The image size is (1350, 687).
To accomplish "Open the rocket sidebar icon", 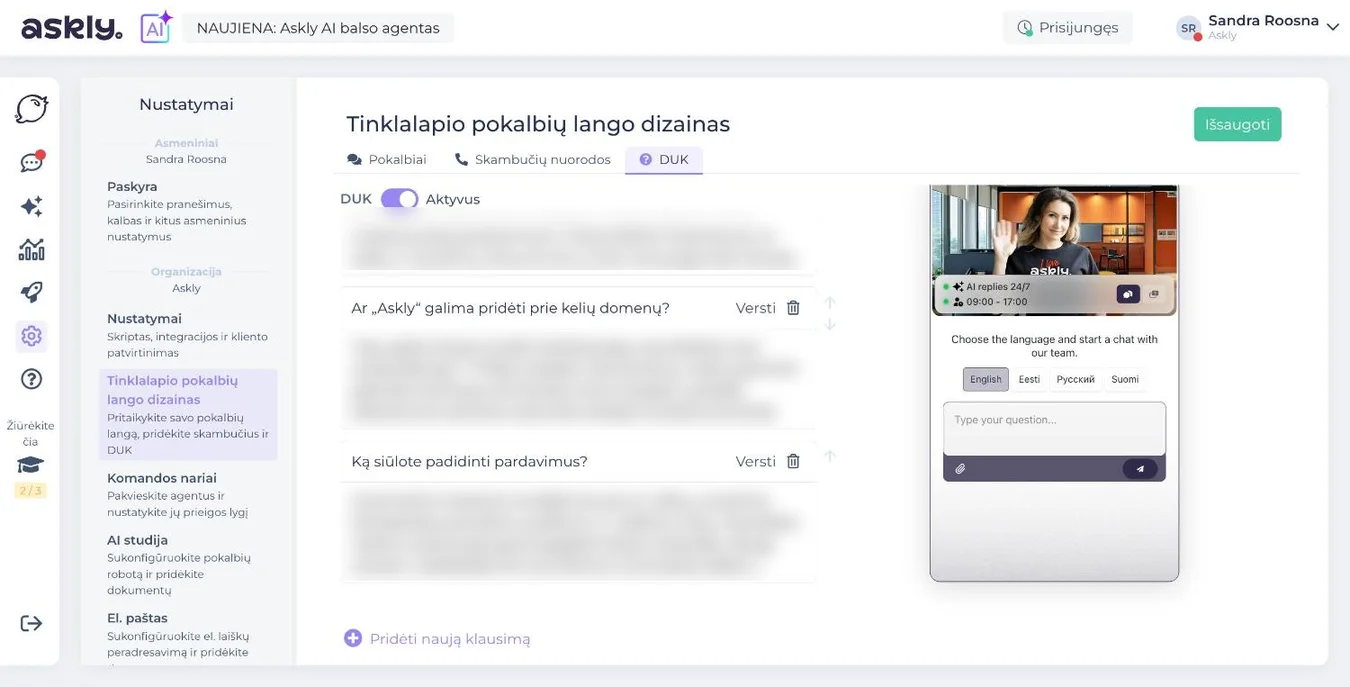I will 31,292.
